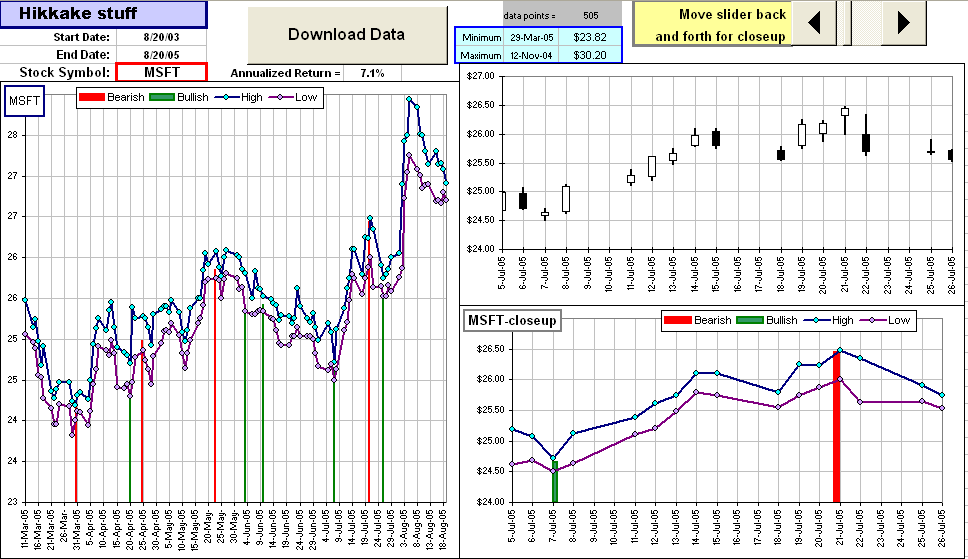Select the Maximum price $30.20 cell
The height and width of the screenshot is (559, 968).
click(x=590, y=55)
